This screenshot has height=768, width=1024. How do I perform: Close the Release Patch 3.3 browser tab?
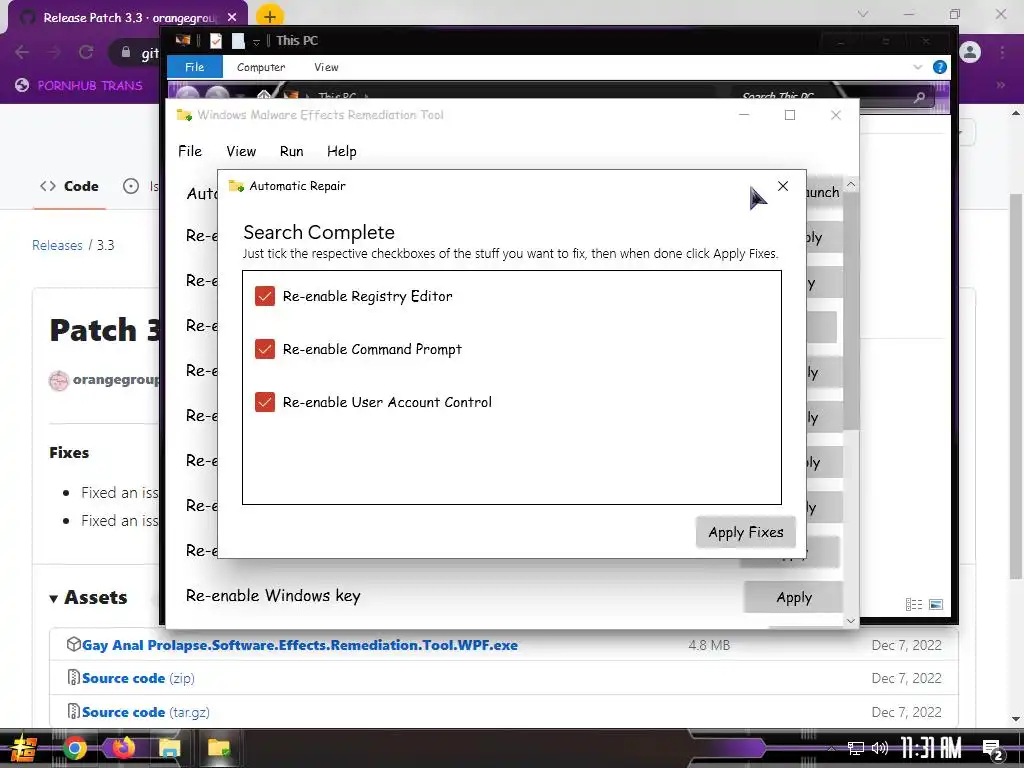[232, 18]
